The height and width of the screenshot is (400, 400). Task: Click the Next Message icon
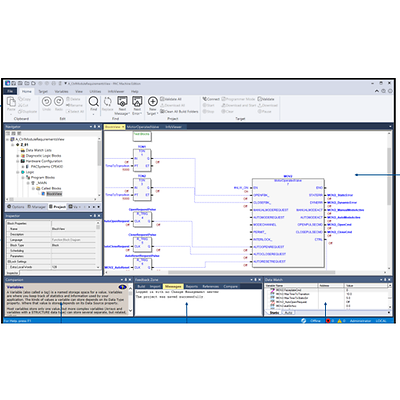coord(122,101)
